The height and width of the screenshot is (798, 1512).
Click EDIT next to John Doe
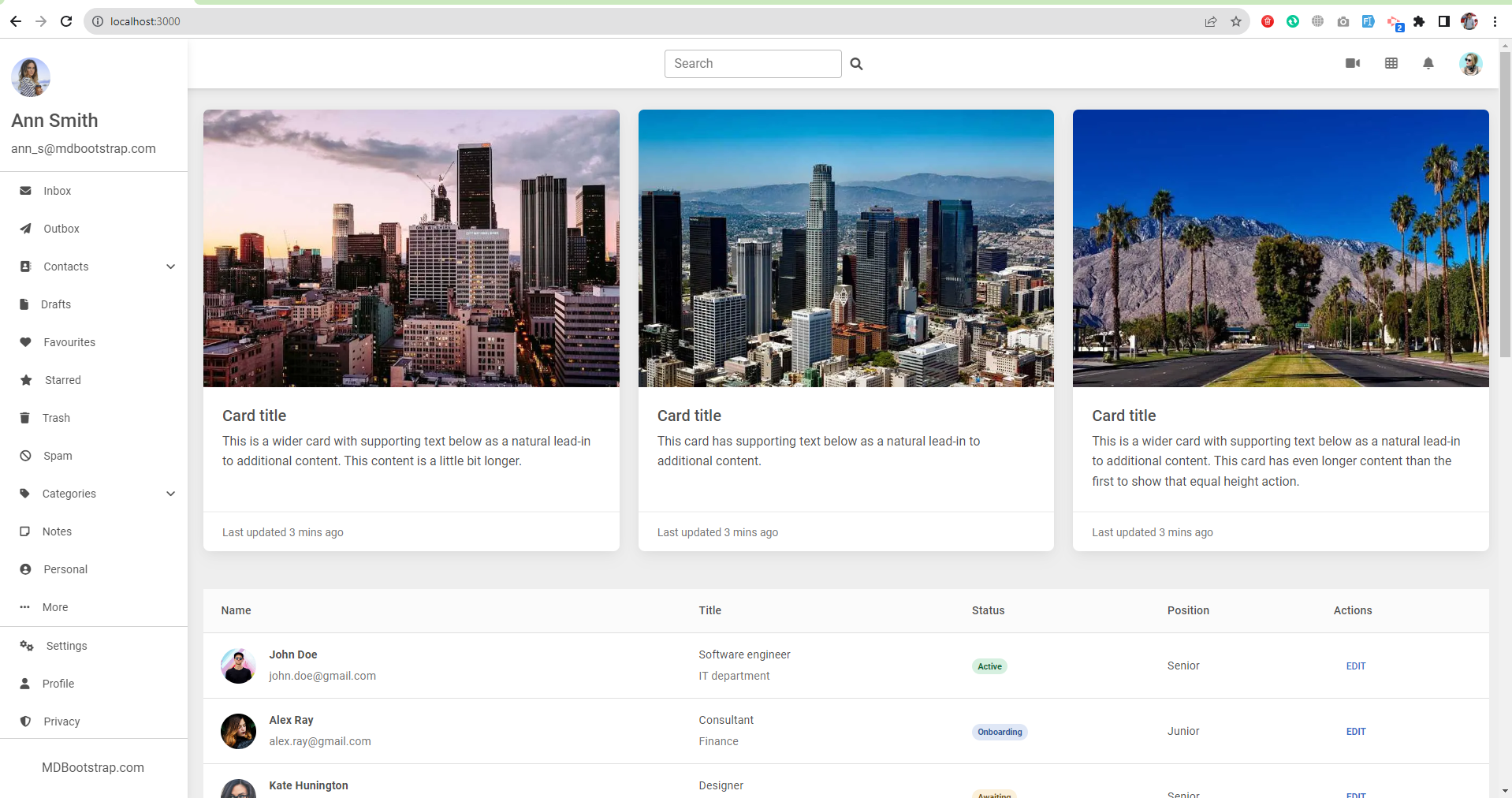pos(1354,666)
